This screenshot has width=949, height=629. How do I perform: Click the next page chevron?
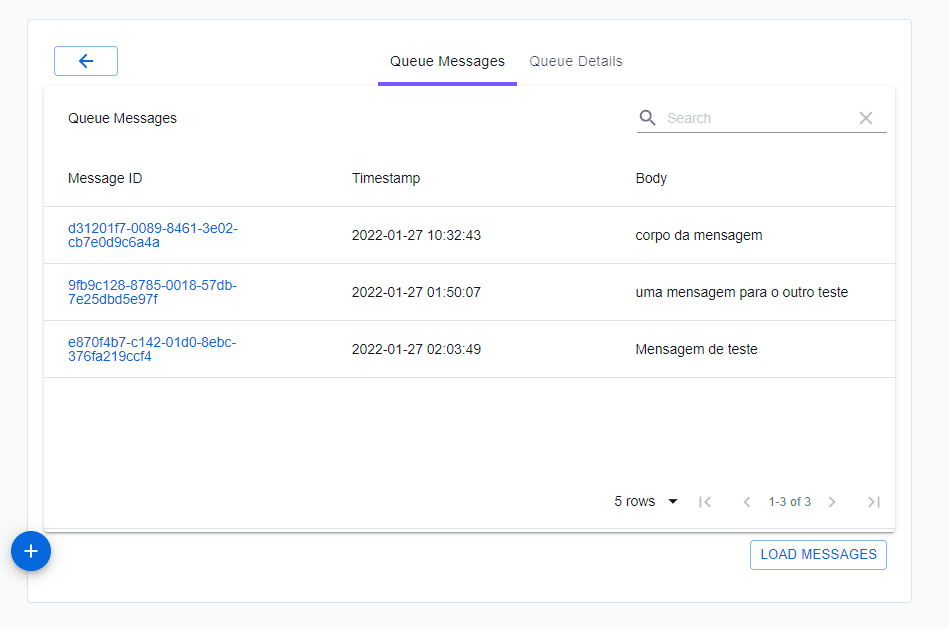coord(832,501)
